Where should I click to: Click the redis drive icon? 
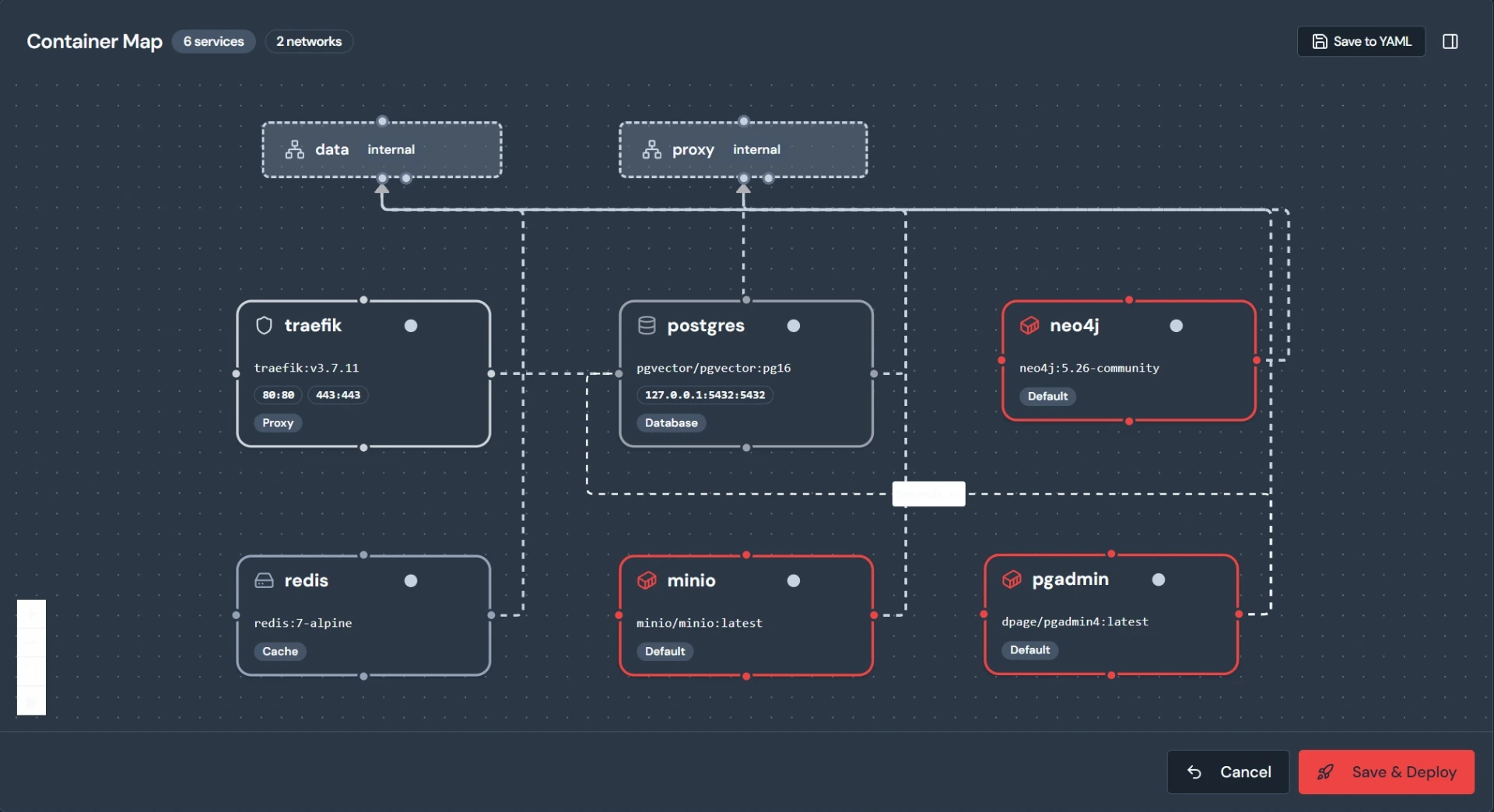265,580
